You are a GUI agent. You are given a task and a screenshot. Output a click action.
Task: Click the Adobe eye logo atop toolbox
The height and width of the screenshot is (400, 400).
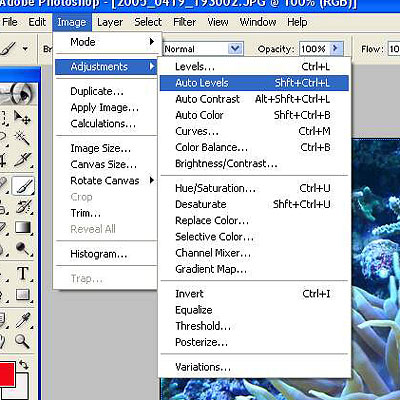tap(18, 94)
